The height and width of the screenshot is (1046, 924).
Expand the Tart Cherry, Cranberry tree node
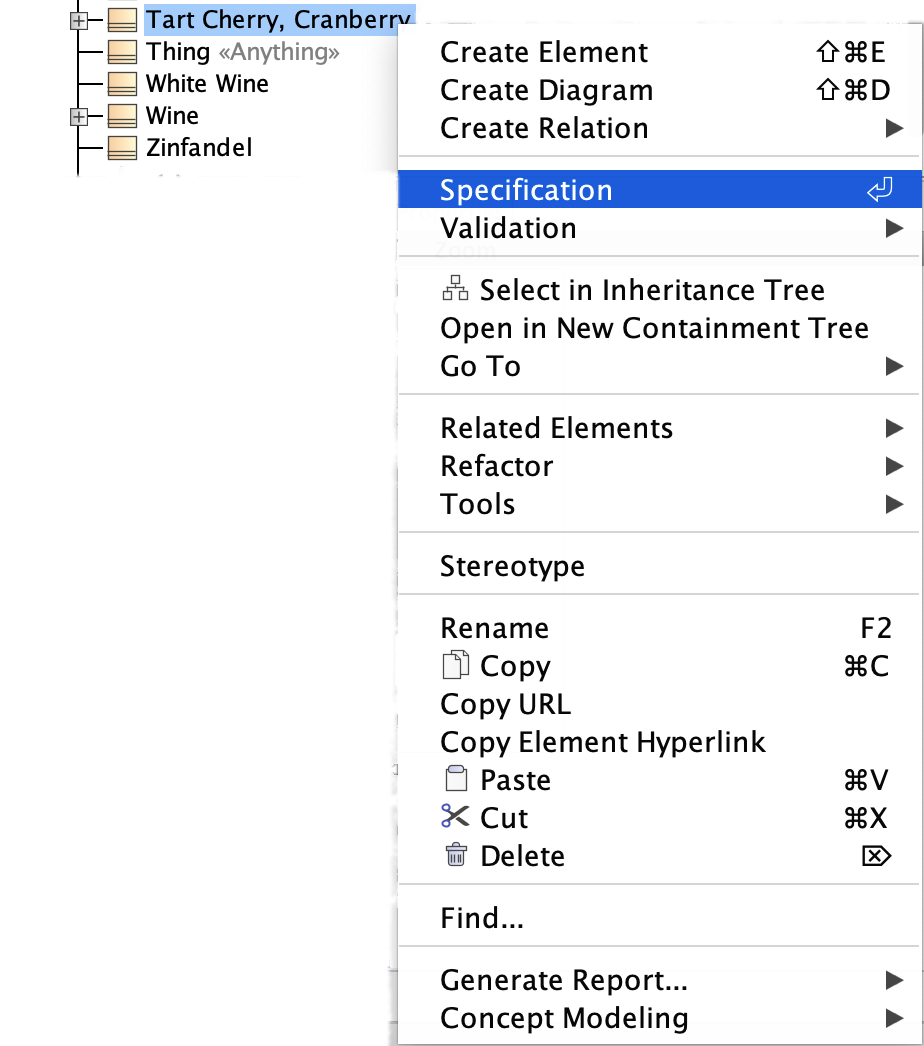pyautogui.click(x=79, y=20)
